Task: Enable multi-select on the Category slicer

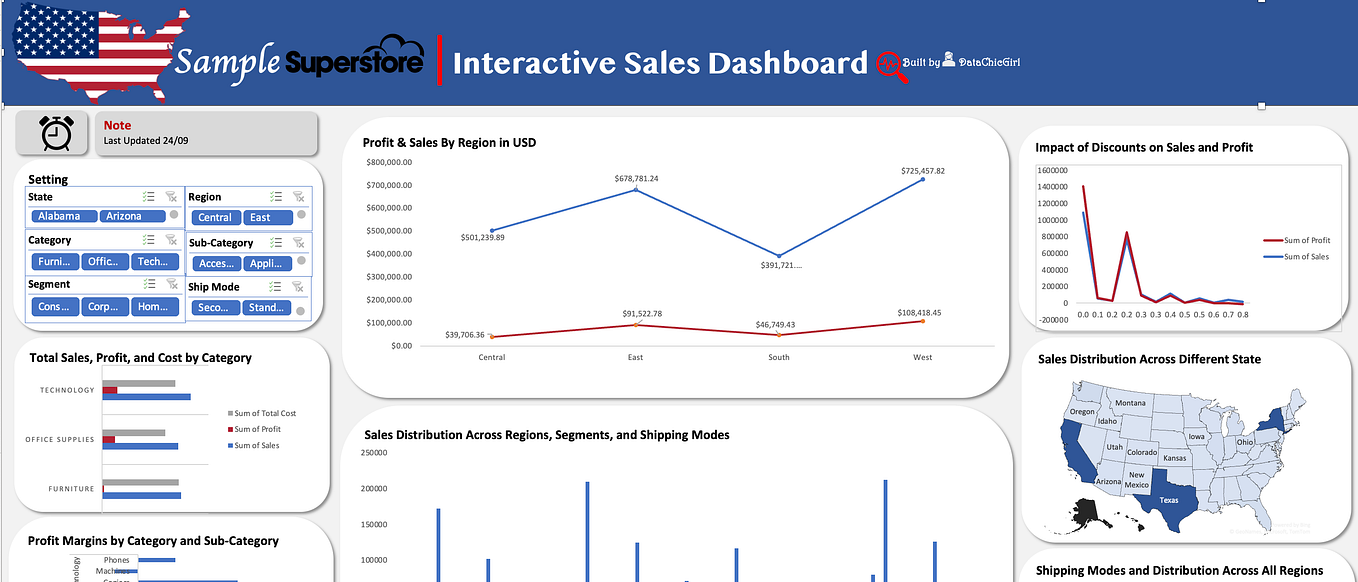Action: 149,240
